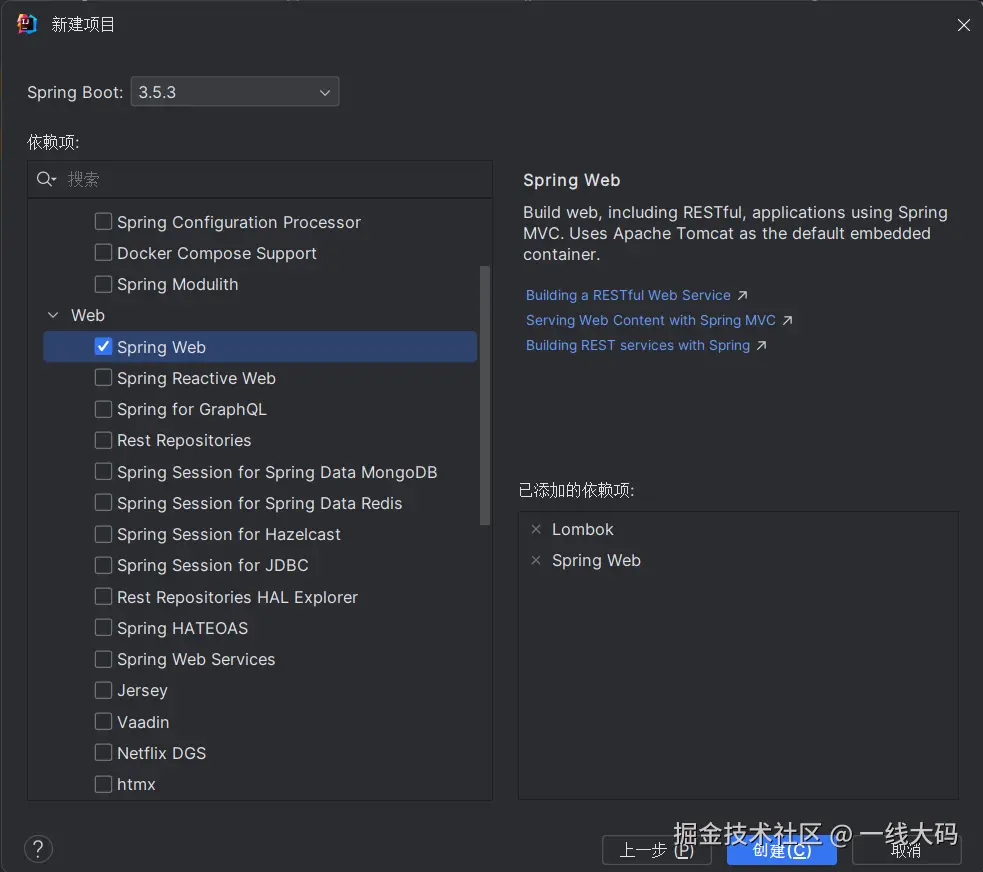Tick Rest Repositories checkbox
Image resolution: width=983 pixels, height=872 pixels.
(103, 440)
